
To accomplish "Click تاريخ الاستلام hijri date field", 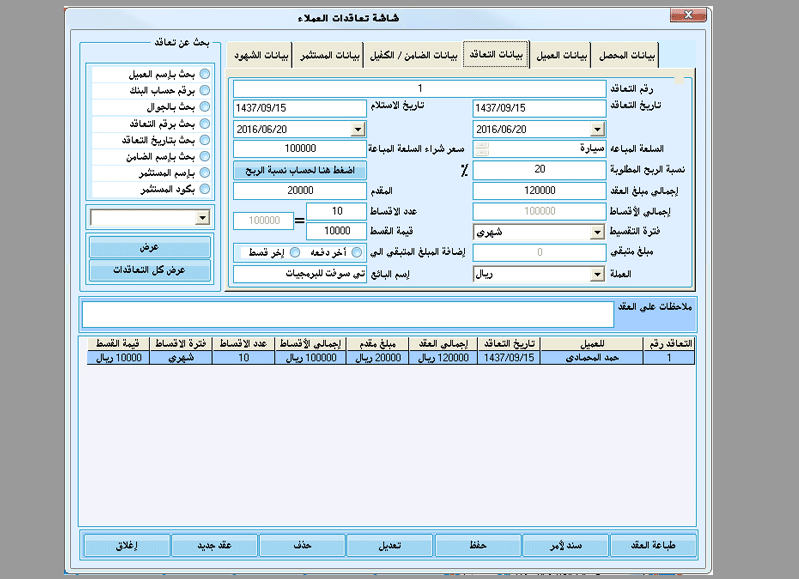I will tap(300, 108).
